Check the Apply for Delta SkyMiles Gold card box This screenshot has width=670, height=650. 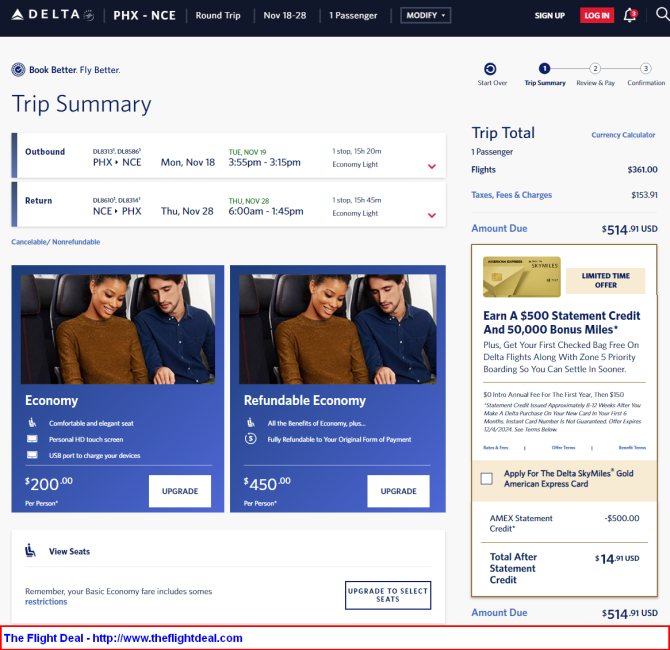(x=487, y=479)
